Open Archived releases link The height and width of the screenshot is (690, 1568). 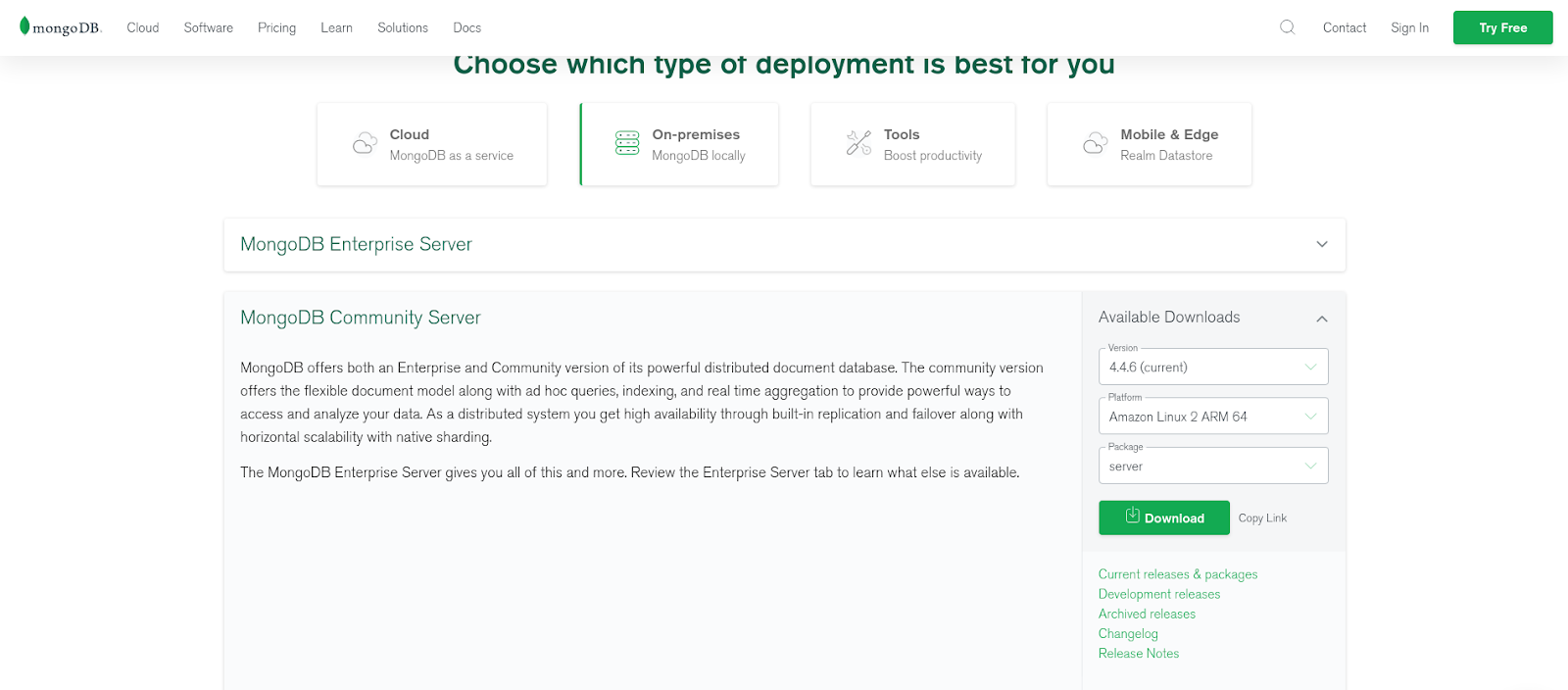[x=1147, y=614]
